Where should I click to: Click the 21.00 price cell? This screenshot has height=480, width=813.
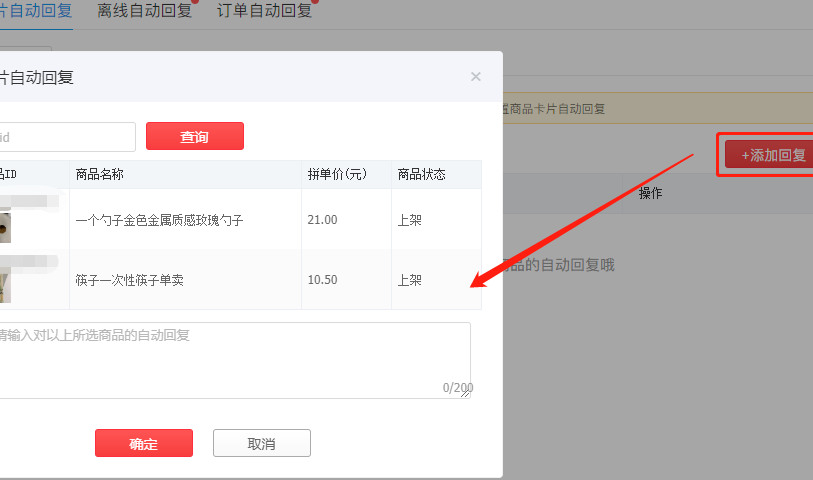[x=322, y=220]
